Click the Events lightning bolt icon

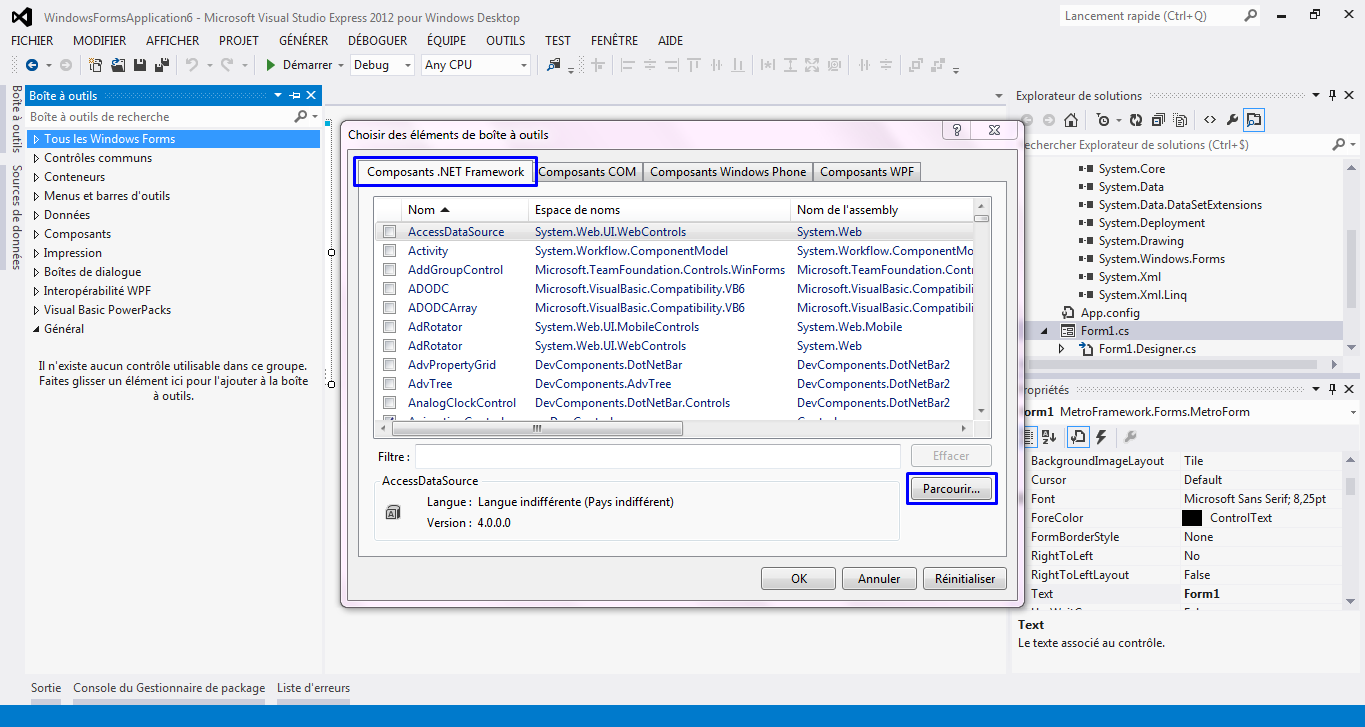tap(1101, 437)
